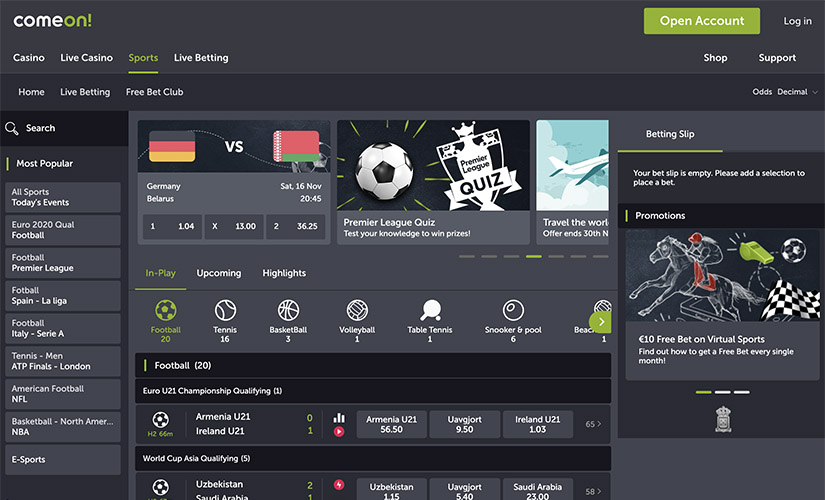Bet on Germany at 1.04
The height and width of the screenshot is (500, 825).
(x=172, y=226)
